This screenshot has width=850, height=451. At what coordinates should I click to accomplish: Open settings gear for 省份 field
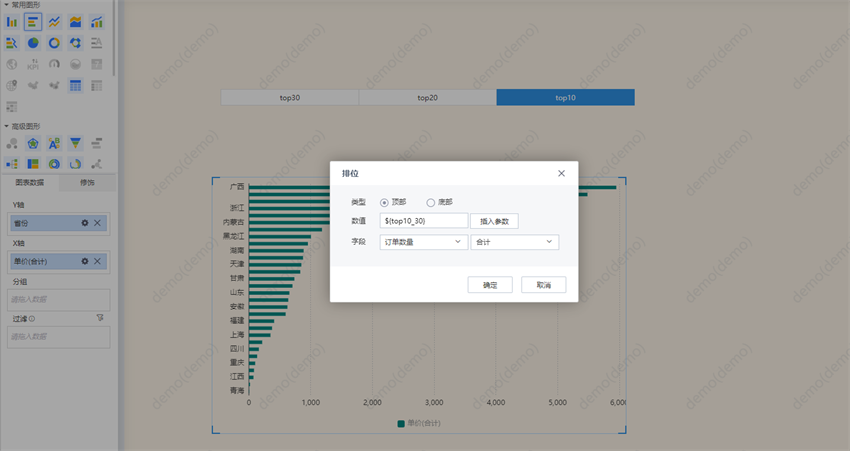coord(85,223)
